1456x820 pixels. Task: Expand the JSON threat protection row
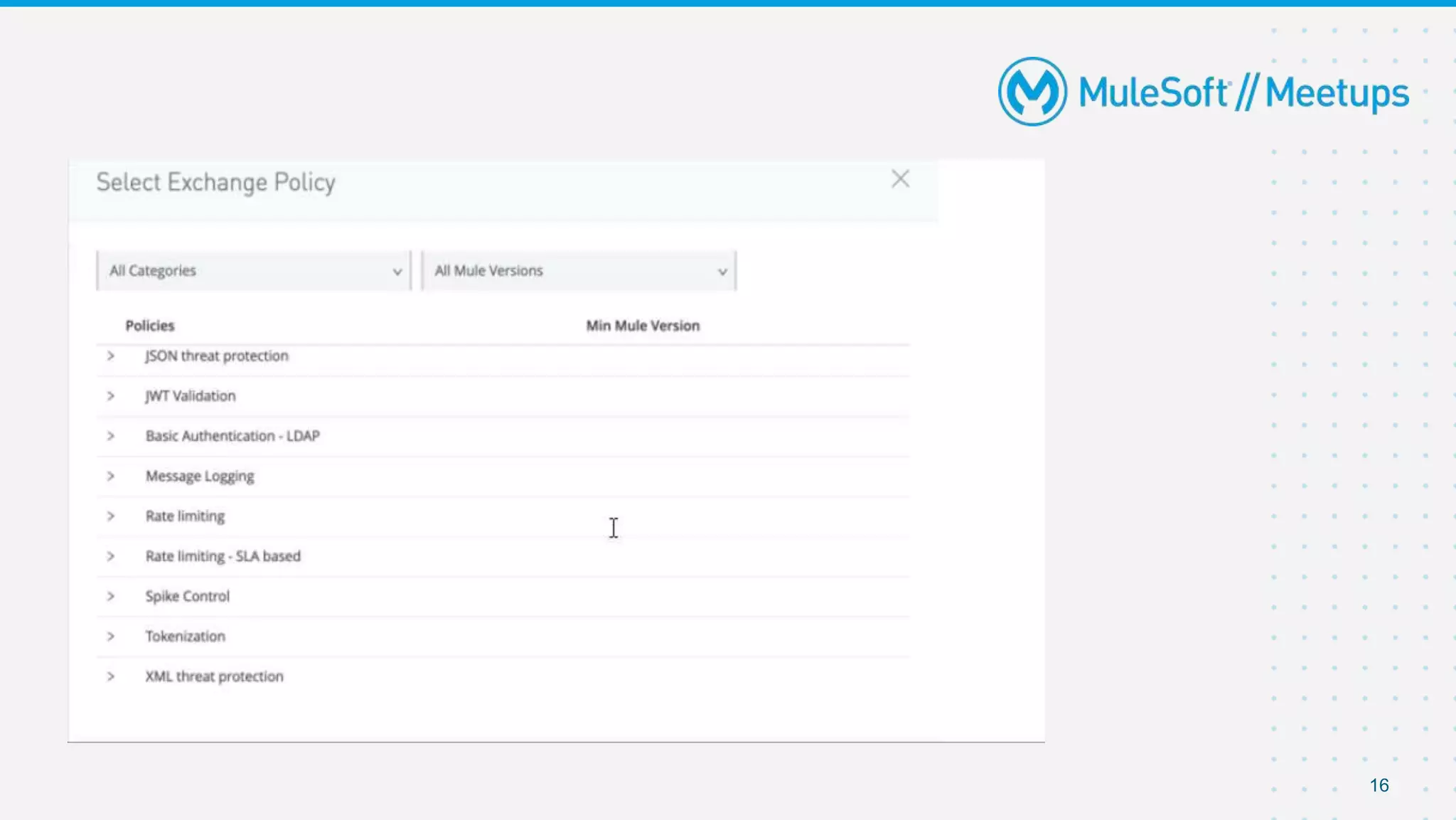click(x=111, y=356)
